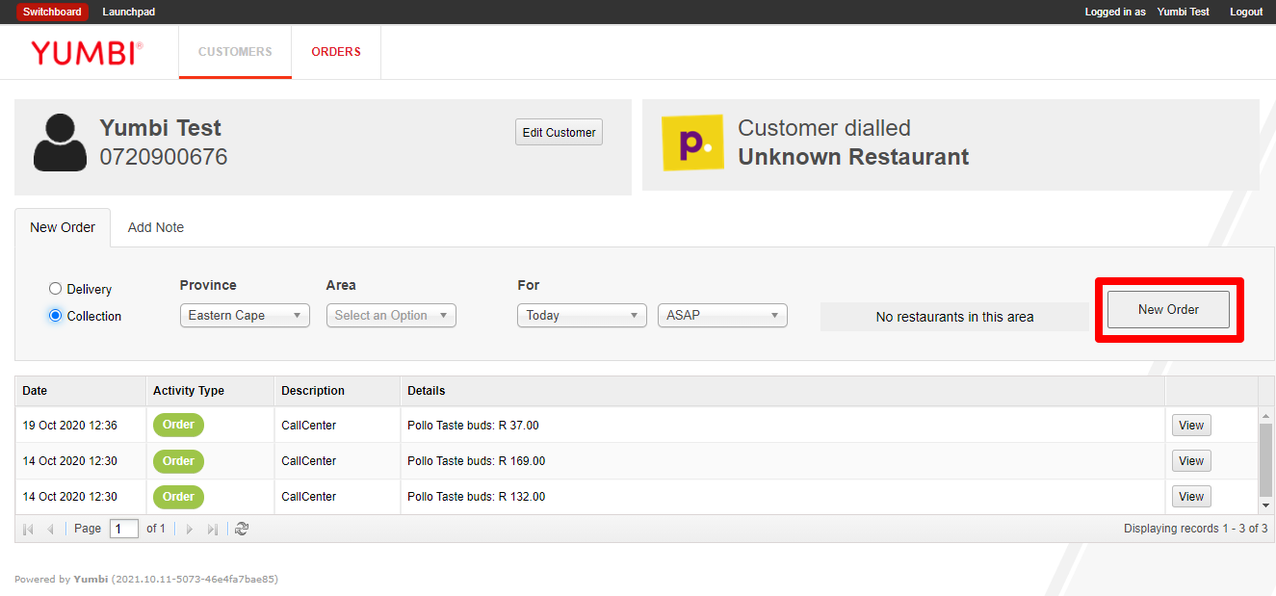Go to previous page in pager
The height and width of the screenshot is (596, 1276).
pyautogui.click(x=50, y=529)
